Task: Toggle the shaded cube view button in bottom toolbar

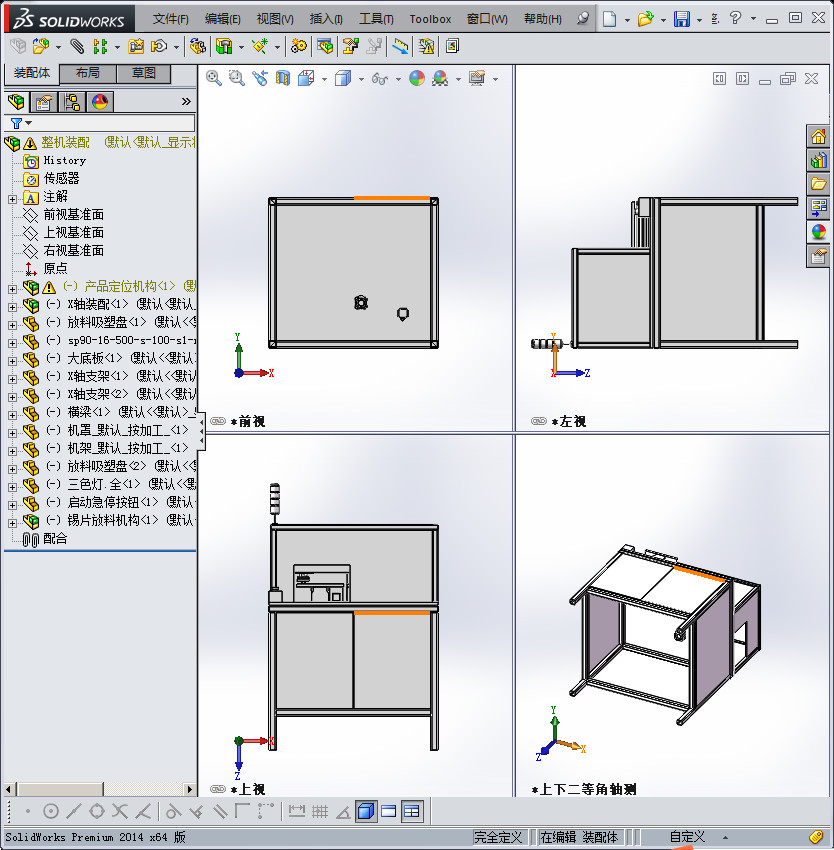Action: (x=367, y=811)
